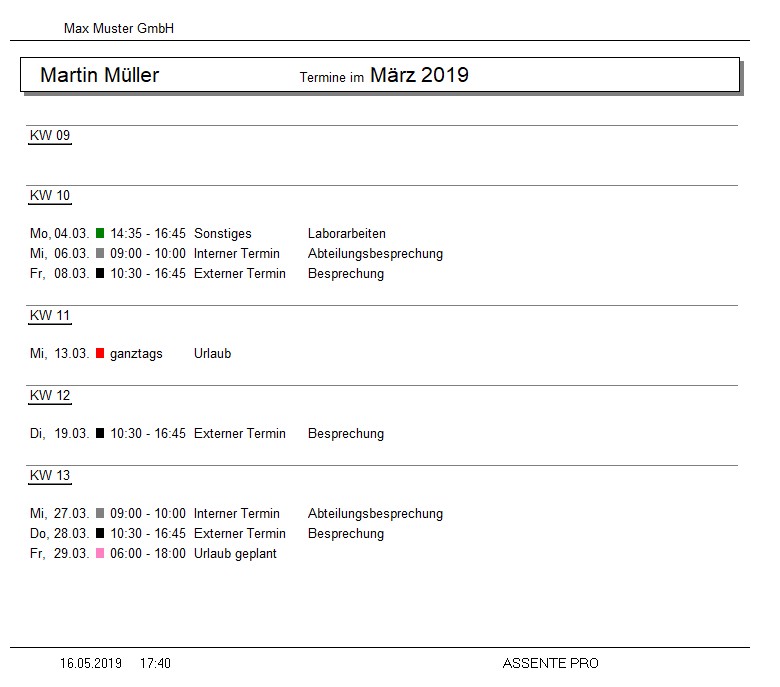Click Besprechung on 08.03.
This screenshot has height=687, width=780.
[346, 274]
